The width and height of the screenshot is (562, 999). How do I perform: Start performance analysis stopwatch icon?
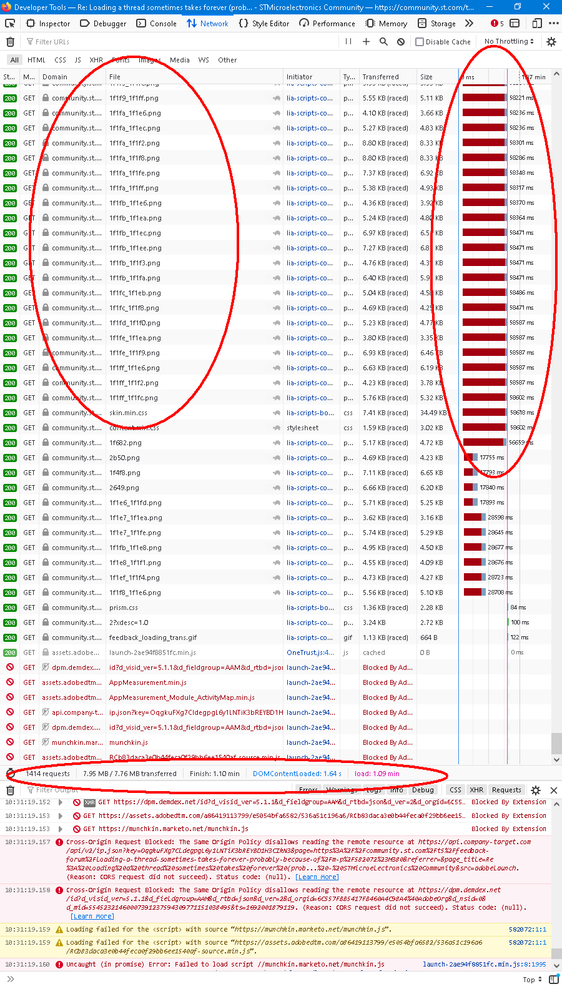[10, 773]
